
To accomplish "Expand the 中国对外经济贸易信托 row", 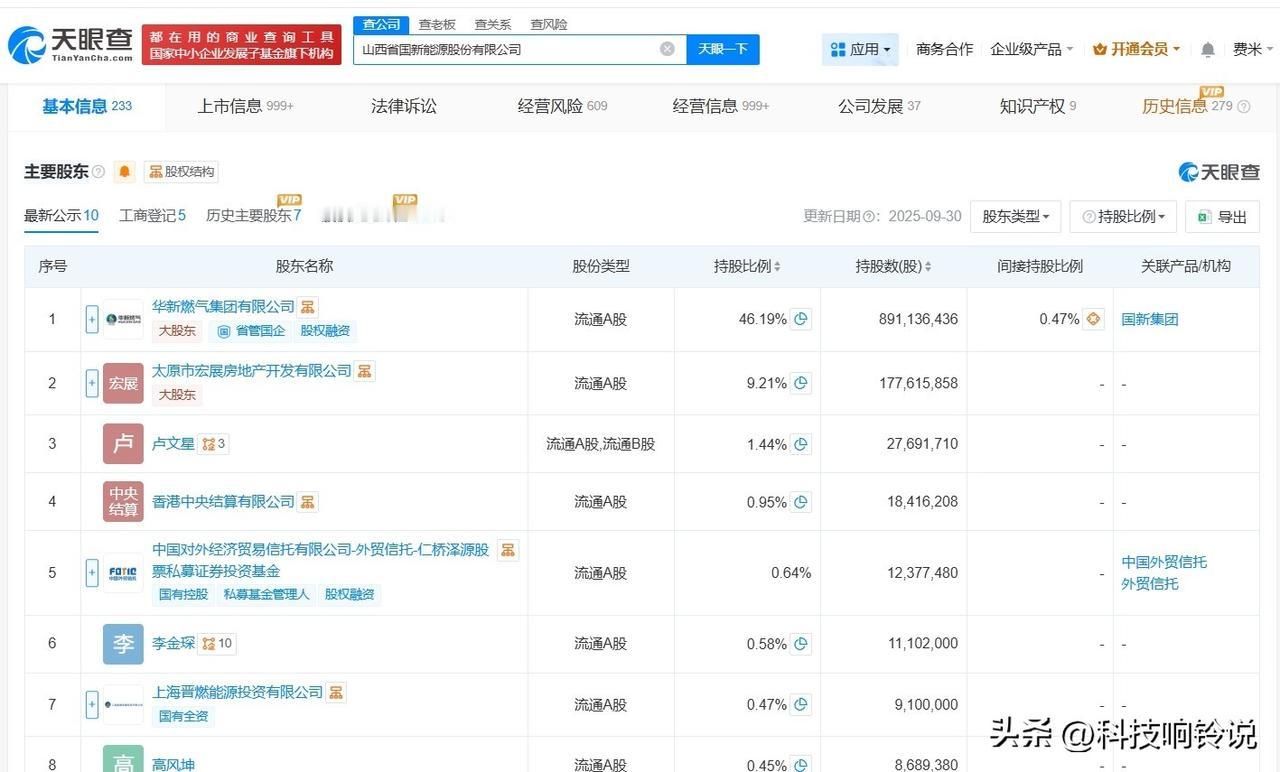I will point(92,573).
